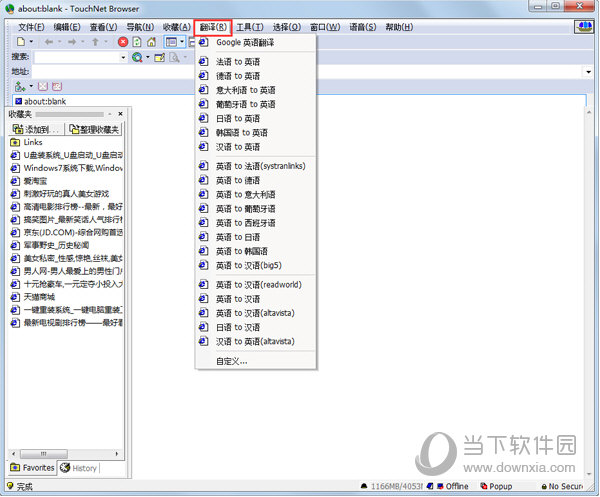Click the first pink mail icon

[43, 86]
